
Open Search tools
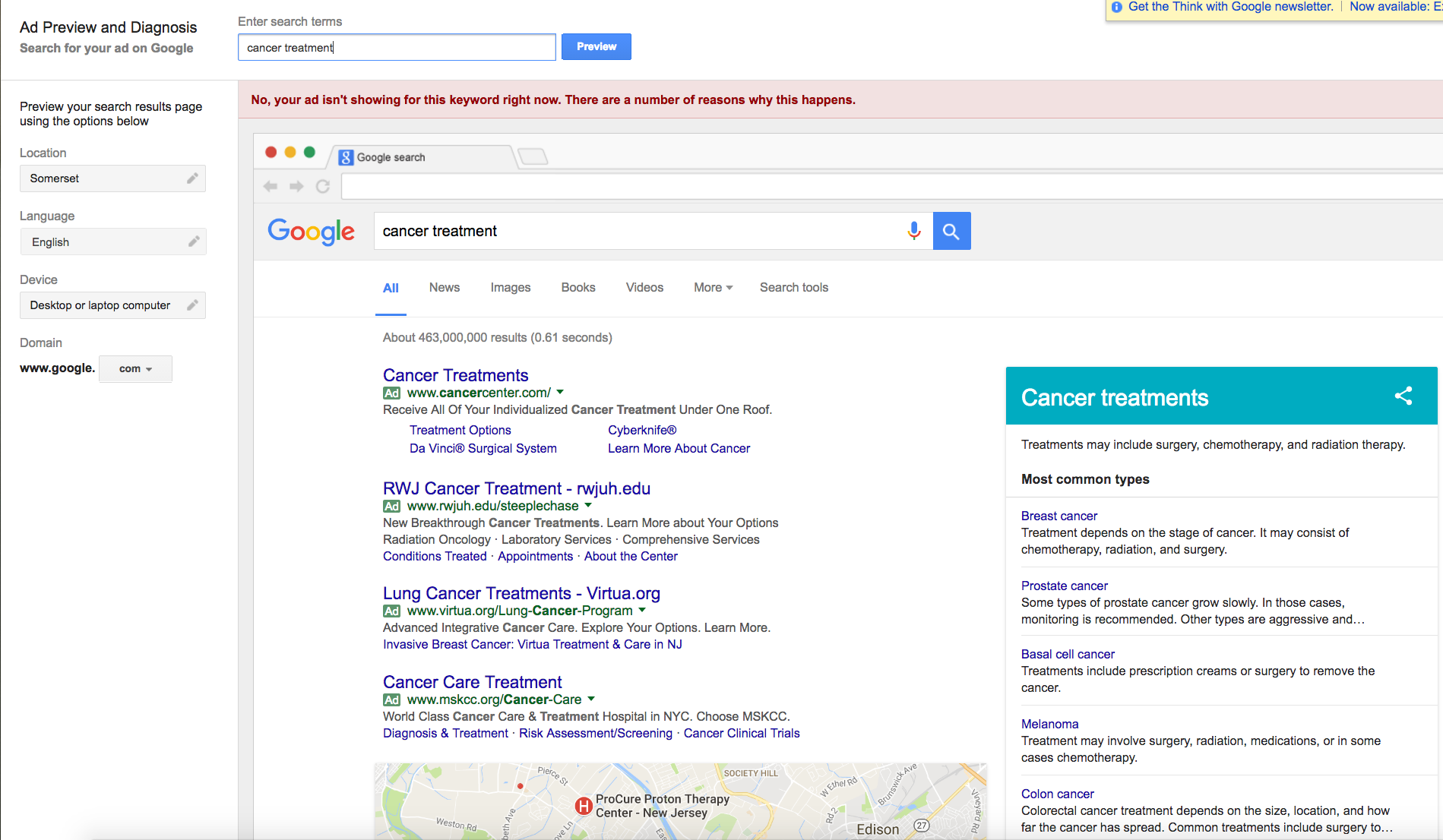(794, 288)
